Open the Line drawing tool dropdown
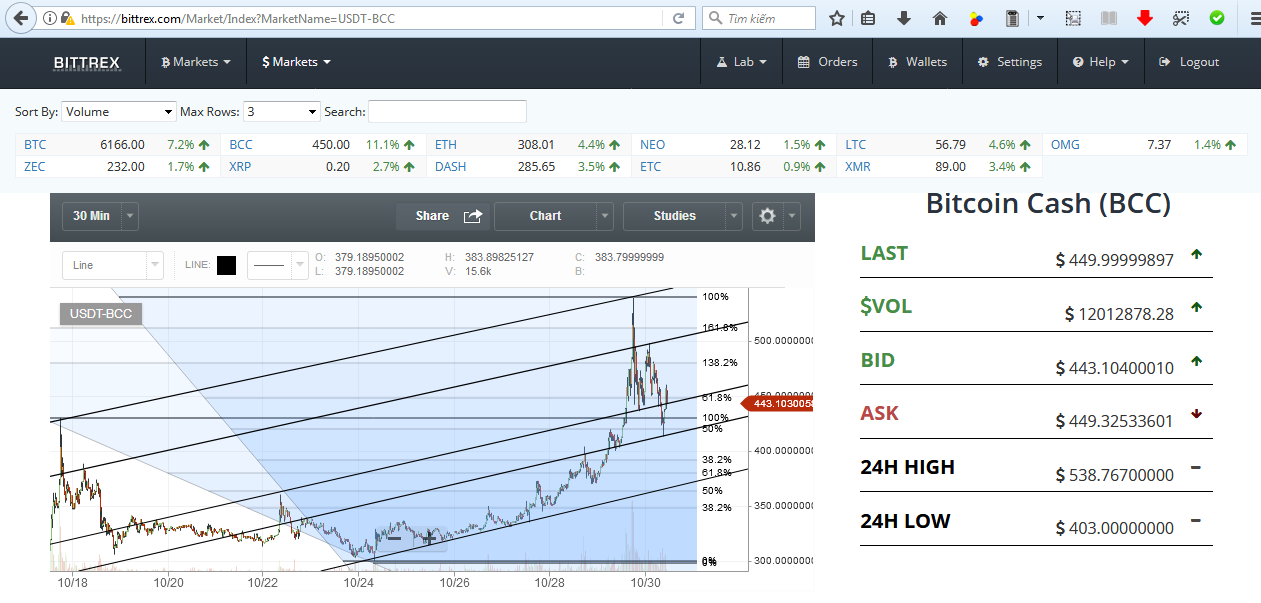 tap(112, 265)
